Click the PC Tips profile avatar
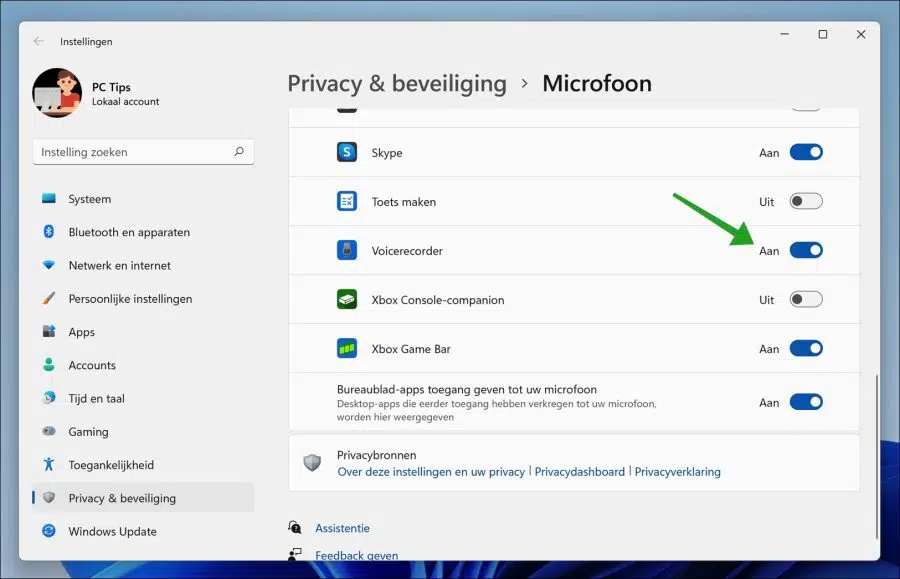 57,93
